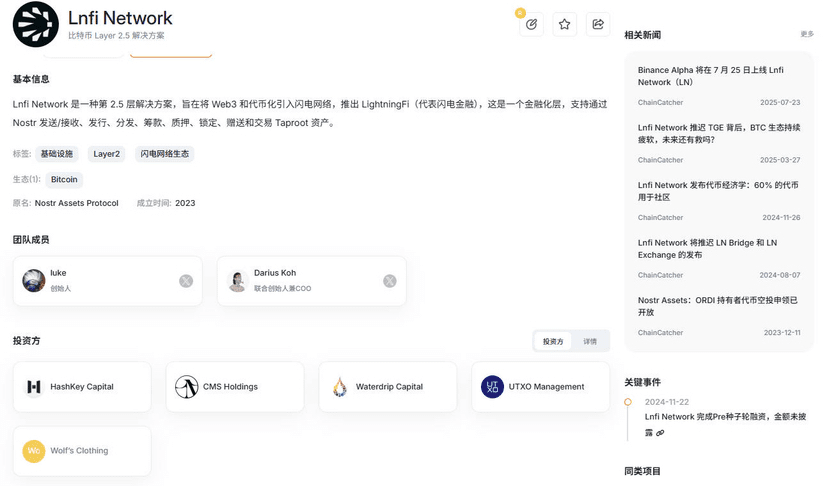Open news about Lnfi Network 推迟 TGE

pos(719,133)
